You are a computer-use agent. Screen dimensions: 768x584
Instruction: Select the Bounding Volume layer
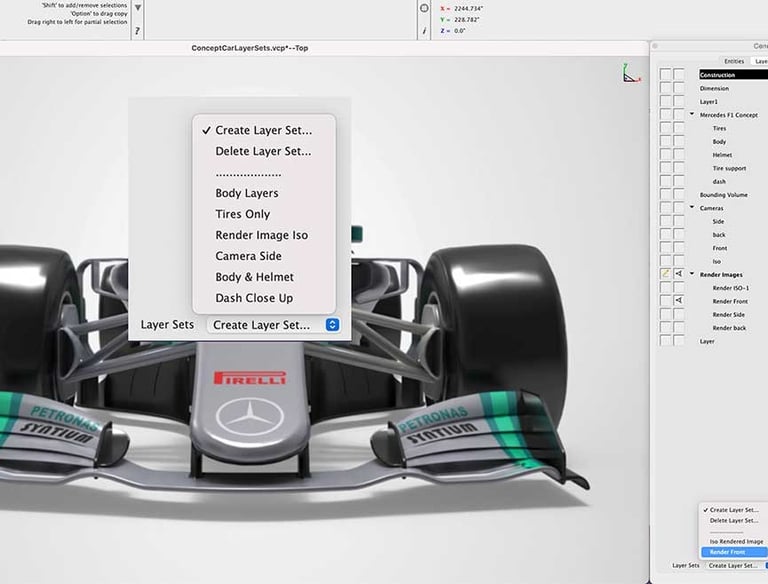[723, 195]
